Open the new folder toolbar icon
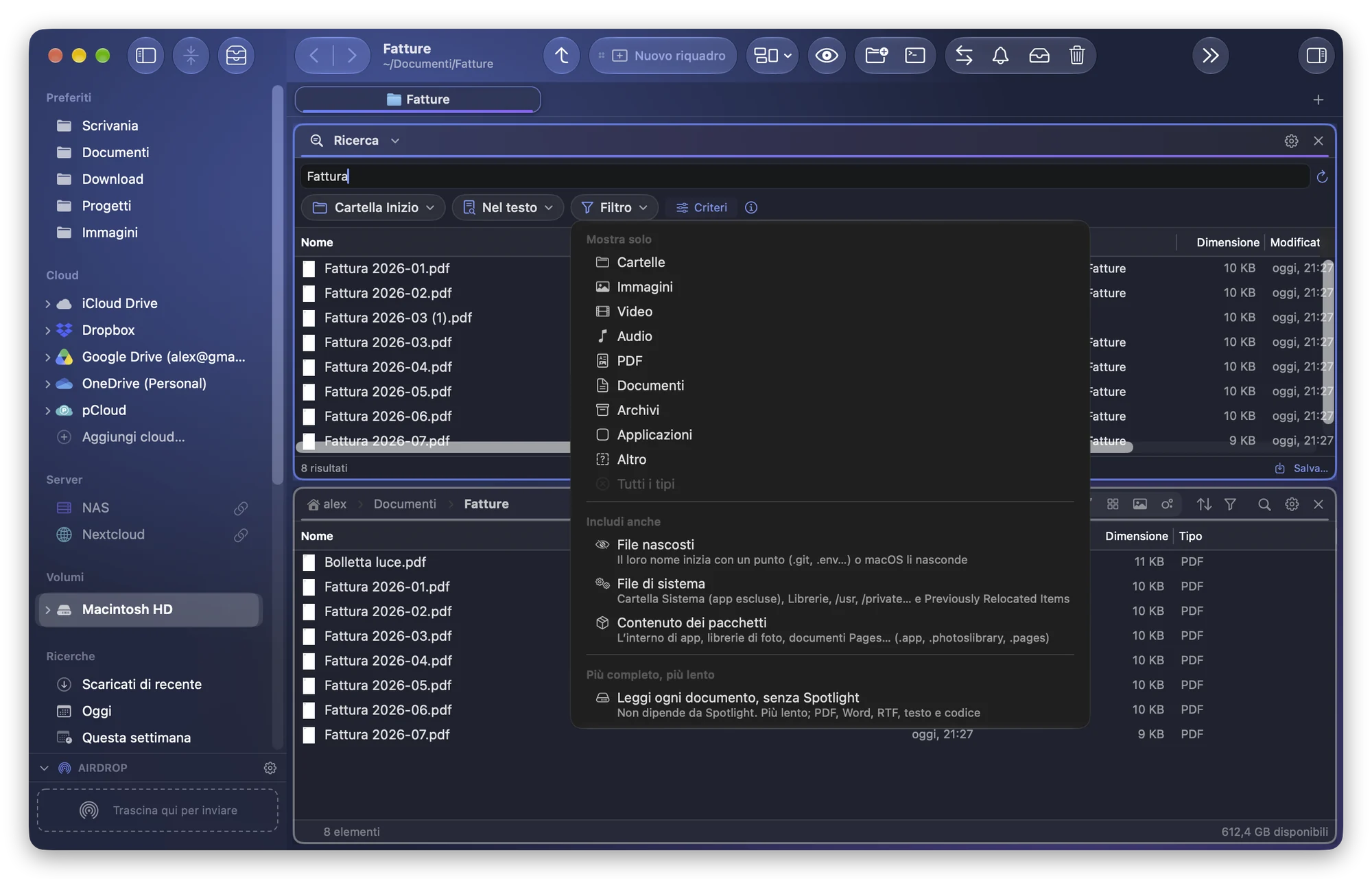This screenshot has height=879, width=1372. (x=877, y=56)
